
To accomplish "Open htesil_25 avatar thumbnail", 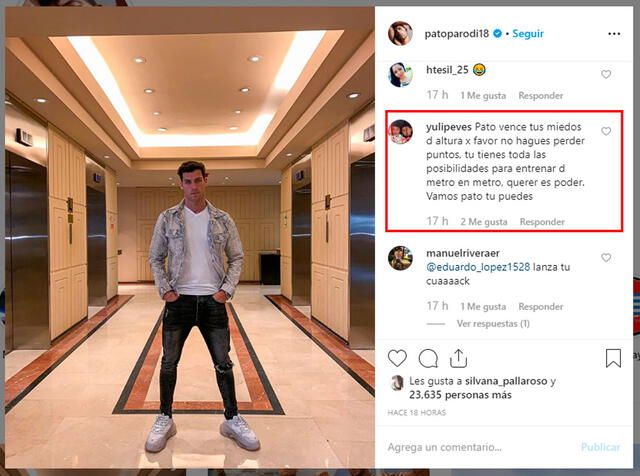I will pyautogui.click(x=400, y=75).
